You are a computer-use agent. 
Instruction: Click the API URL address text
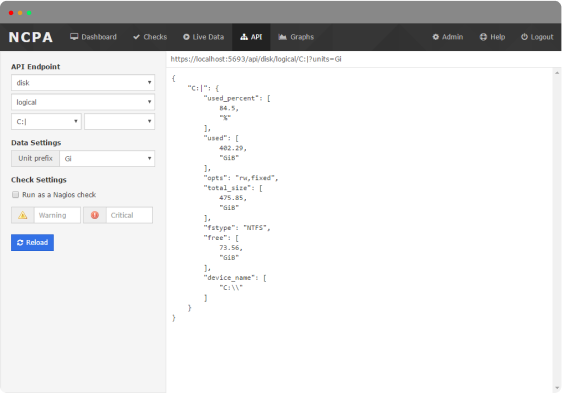(x=256, y=59)
